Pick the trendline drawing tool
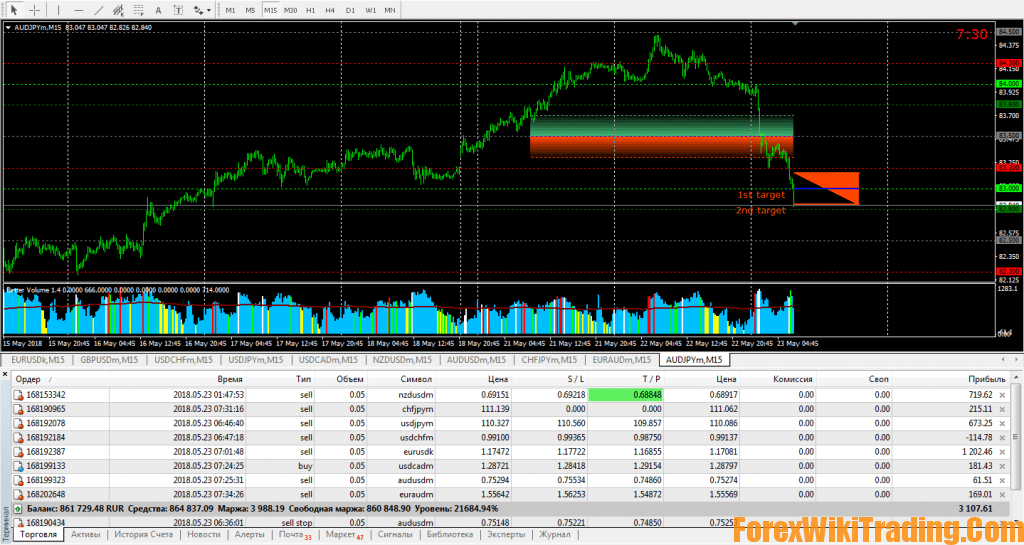This screenshot has height=545, width=1024. click(x=99, y=10)
